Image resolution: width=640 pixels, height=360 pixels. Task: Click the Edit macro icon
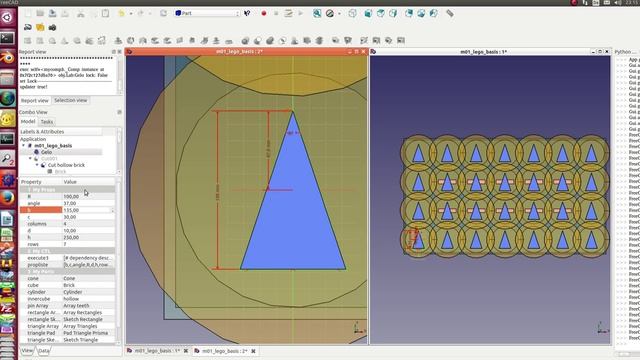[x=289, y=13]
